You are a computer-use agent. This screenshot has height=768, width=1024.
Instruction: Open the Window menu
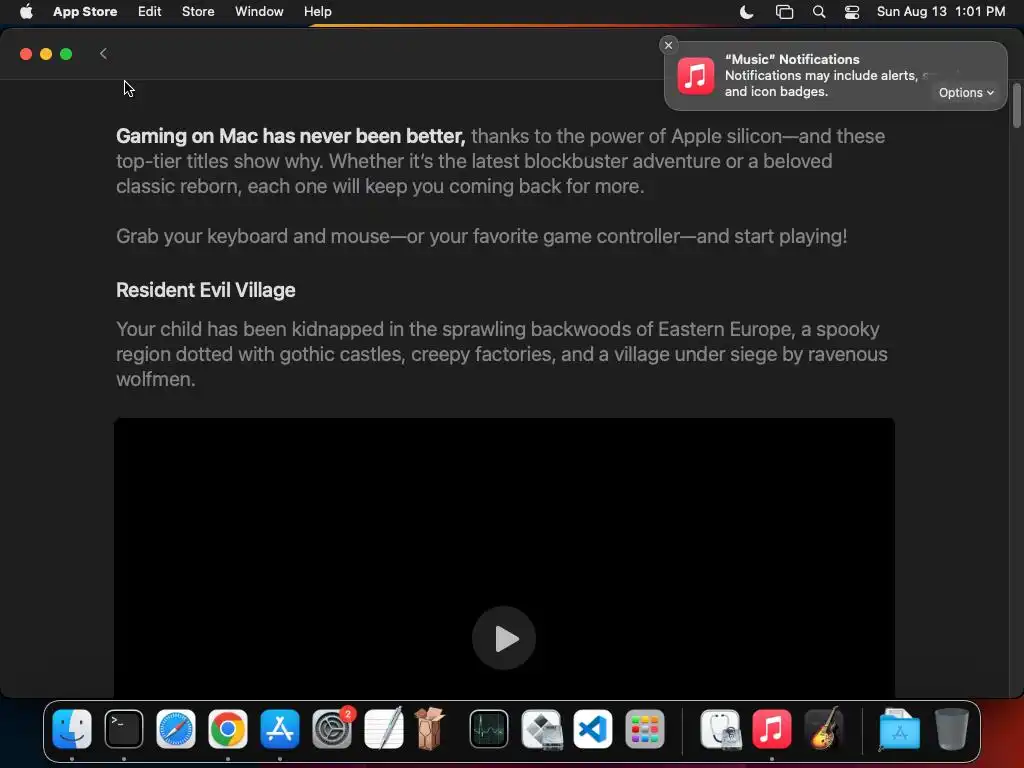(259, 12)
